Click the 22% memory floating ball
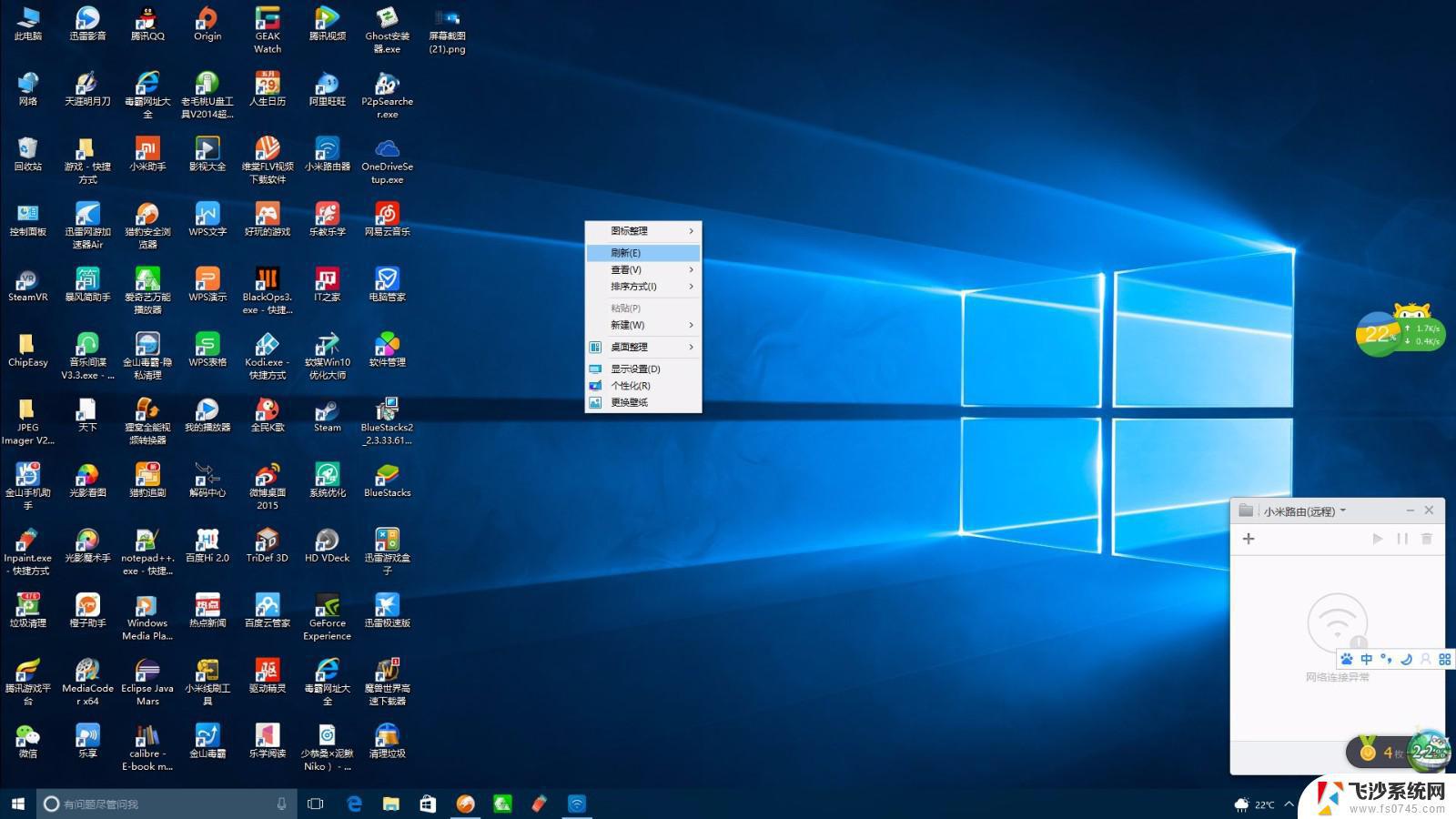This screenshot has width=1456, height=819. point(1379,334)
